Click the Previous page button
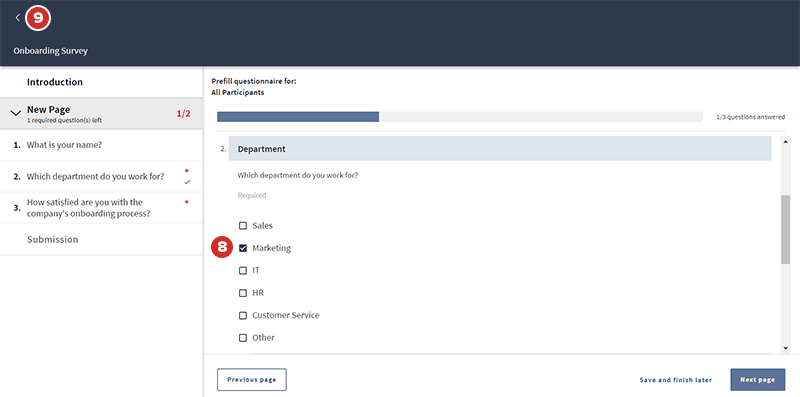 click(252, 380)
